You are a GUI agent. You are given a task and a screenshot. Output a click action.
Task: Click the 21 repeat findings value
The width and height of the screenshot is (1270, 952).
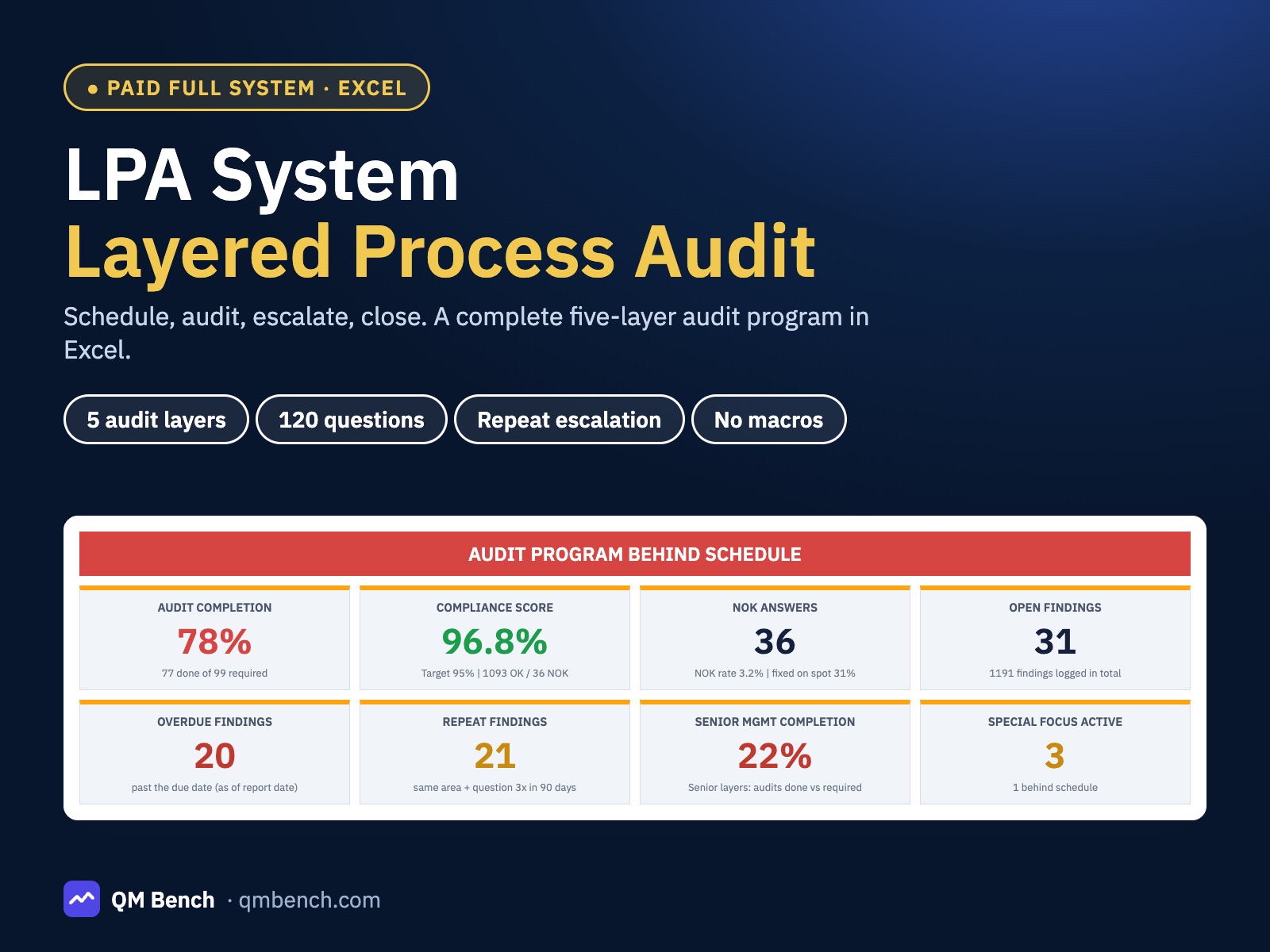495,756
